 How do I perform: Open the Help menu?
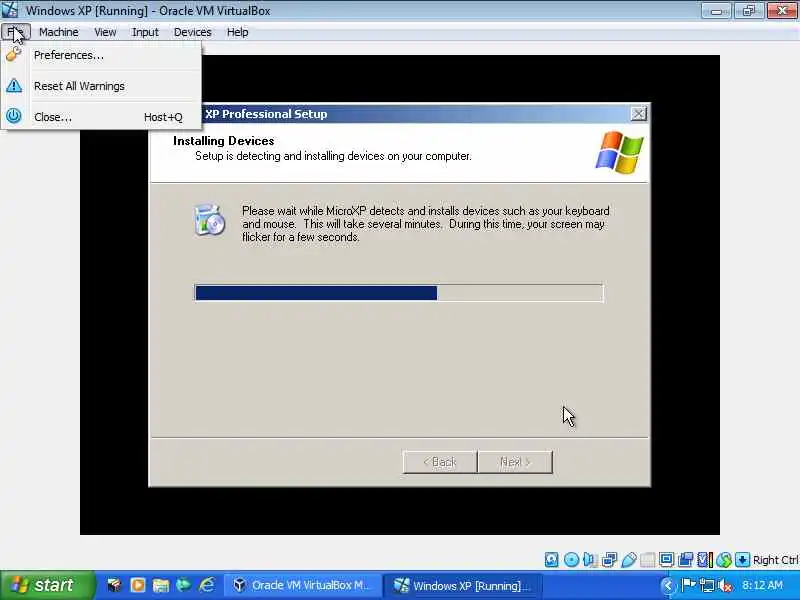click(237, 32)
